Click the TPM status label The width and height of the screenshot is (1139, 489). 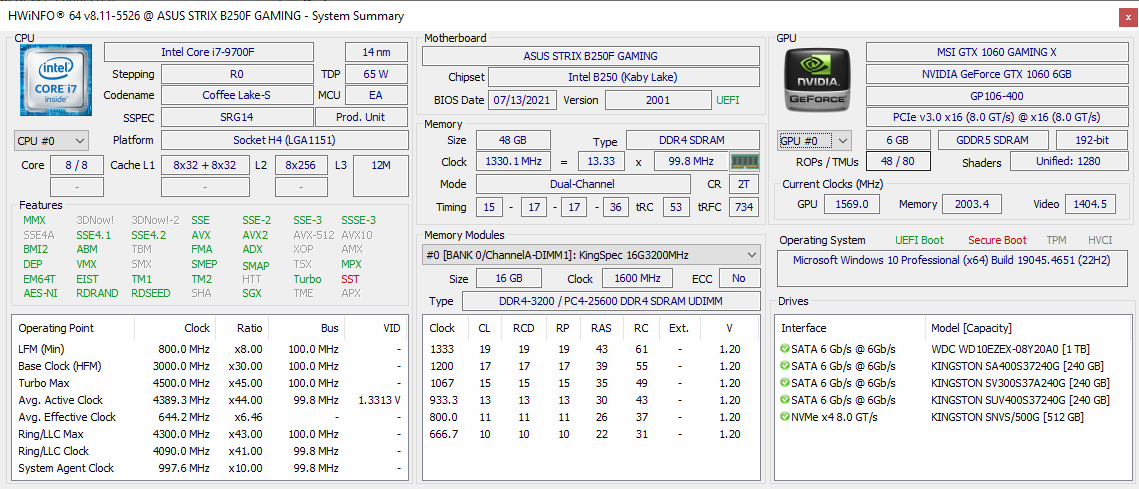click(x=1057, y=241)
